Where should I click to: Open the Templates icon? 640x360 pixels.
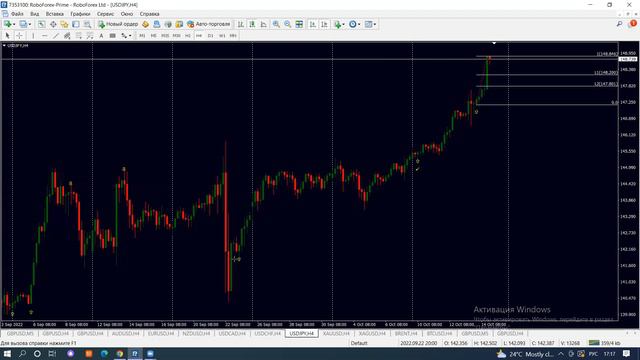368,24
